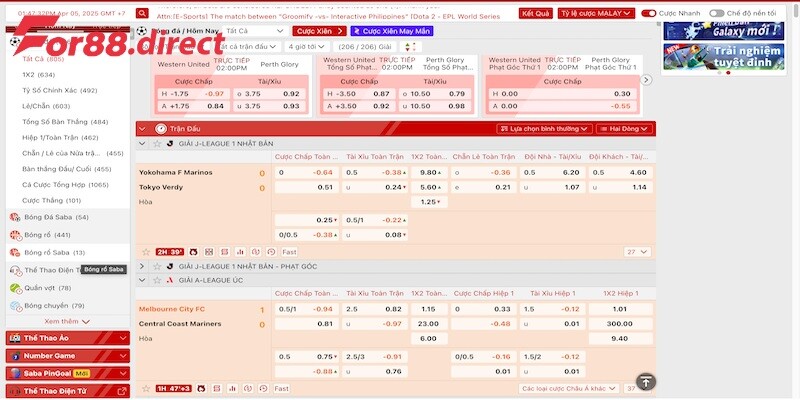
Task: Favorite the Yokohama F Marinos match star
Action: [145, 252]
